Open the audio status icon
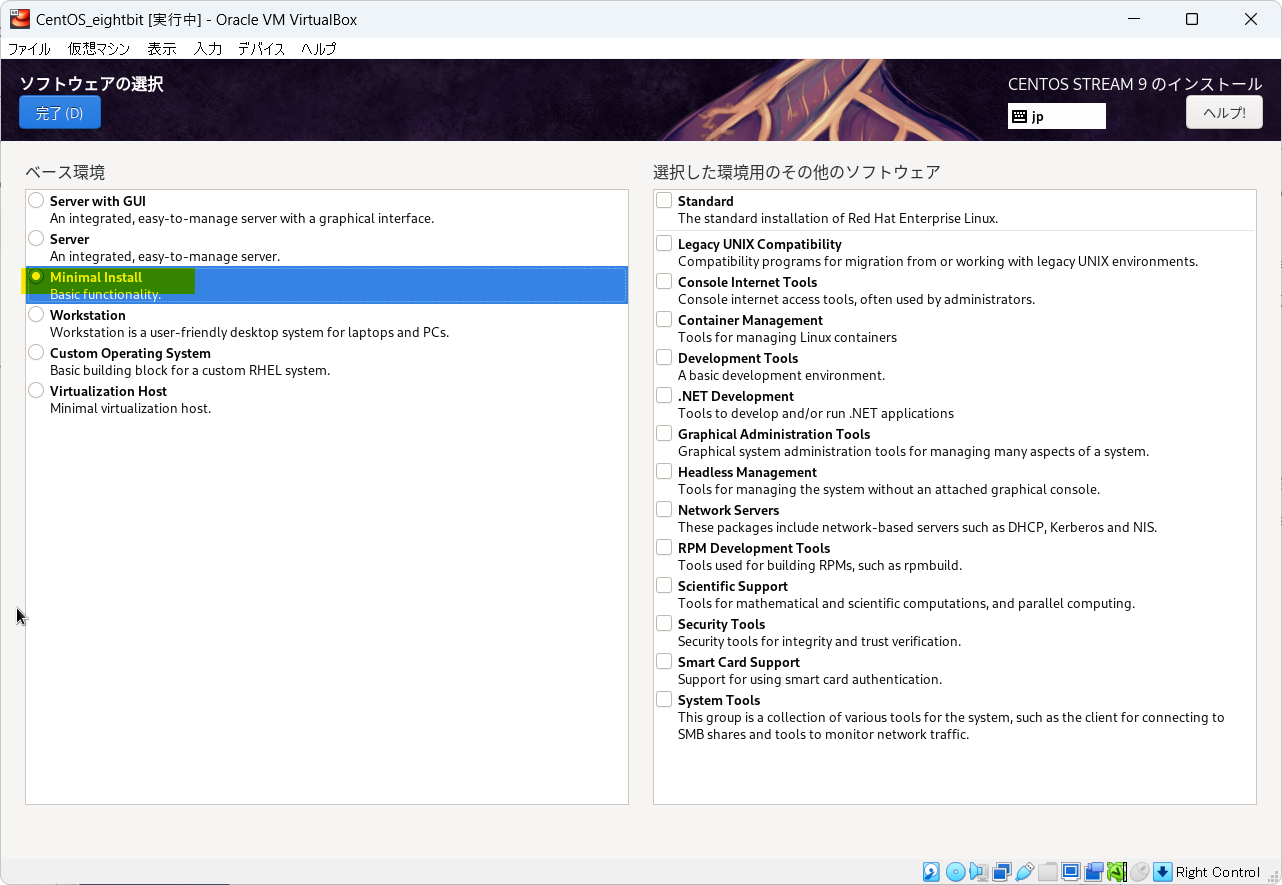Screen dimensions: 1282x885 point(978,872)
